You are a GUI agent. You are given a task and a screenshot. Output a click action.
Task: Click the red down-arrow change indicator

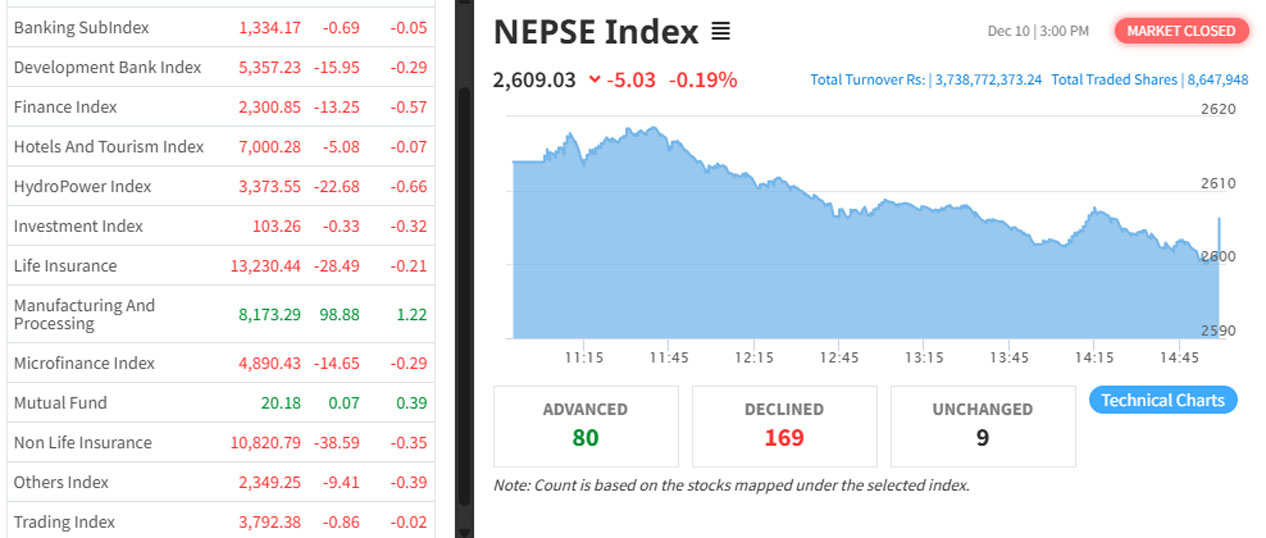pyautogui.click(x=595, y=80)
